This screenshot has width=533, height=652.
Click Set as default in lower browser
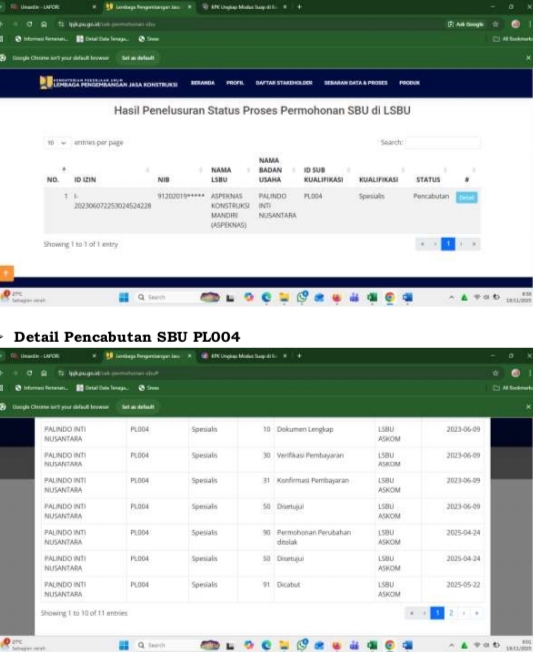[138, 407]
